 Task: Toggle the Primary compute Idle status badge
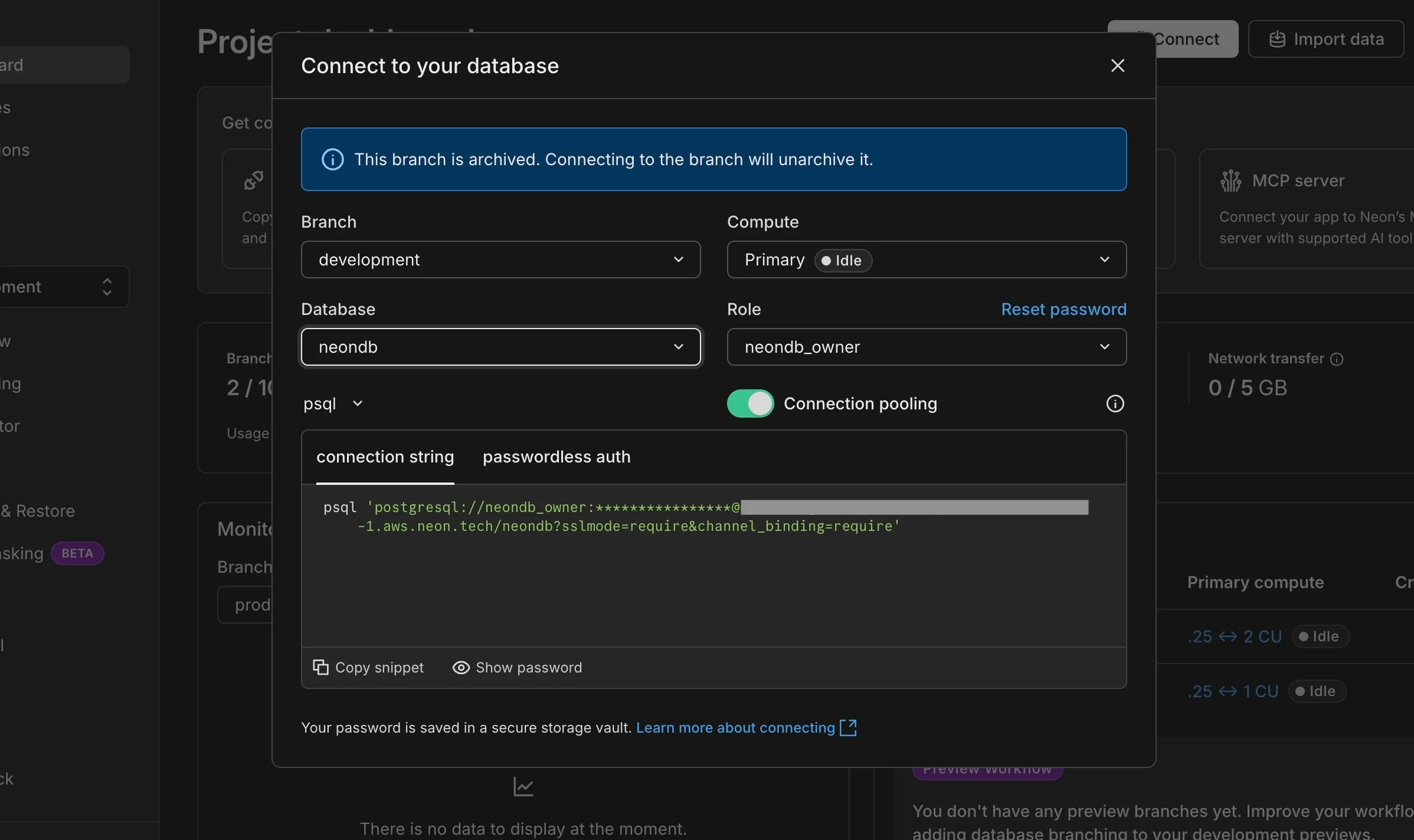[x=1320, y=636]
